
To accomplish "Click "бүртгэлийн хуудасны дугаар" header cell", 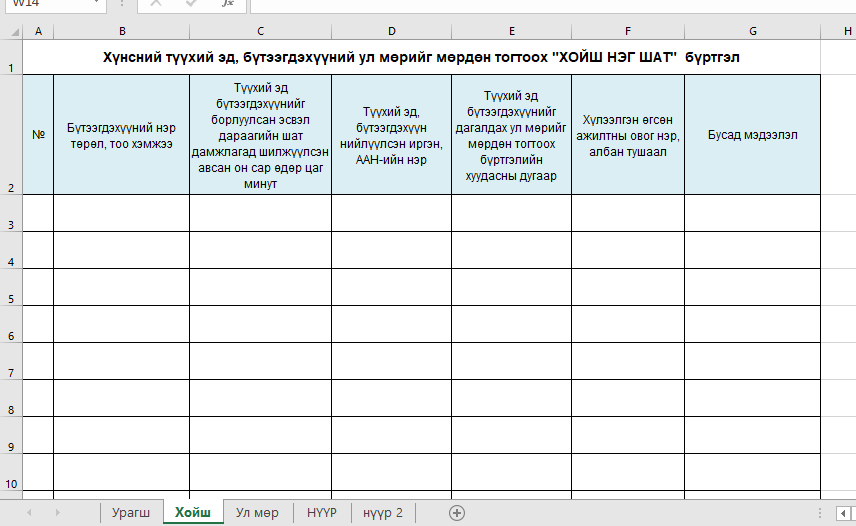I will coord(512,135).
